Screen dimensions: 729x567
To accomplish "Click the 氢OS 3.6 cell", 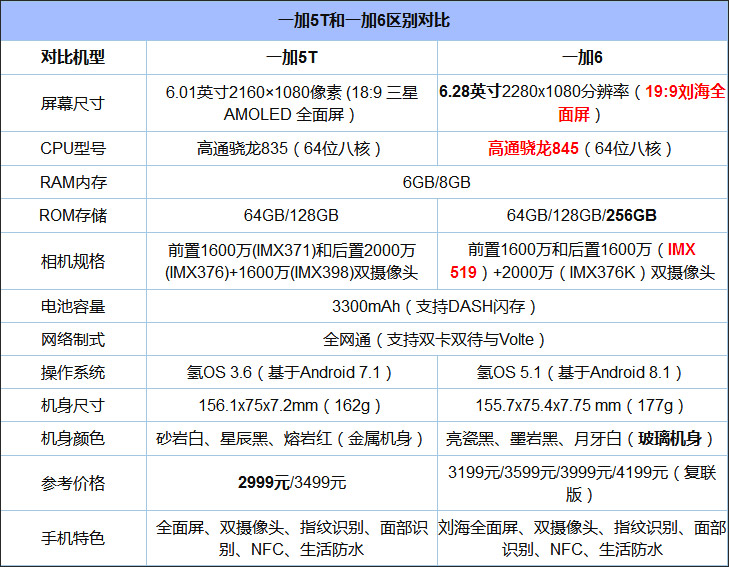I will 292,372.
